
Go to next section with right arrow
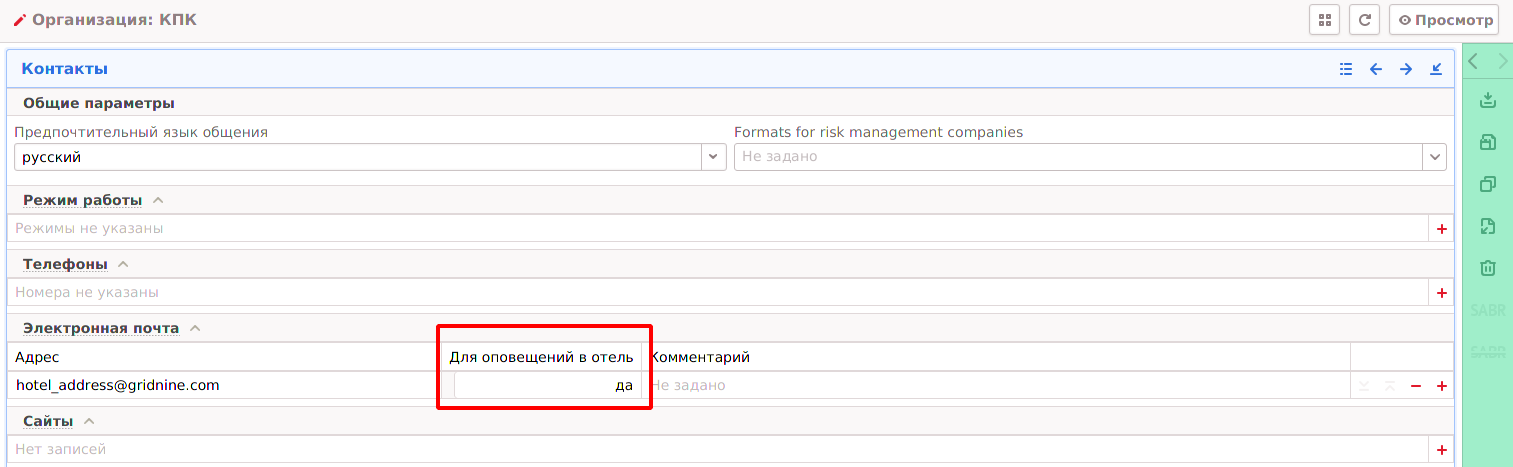1406,69
